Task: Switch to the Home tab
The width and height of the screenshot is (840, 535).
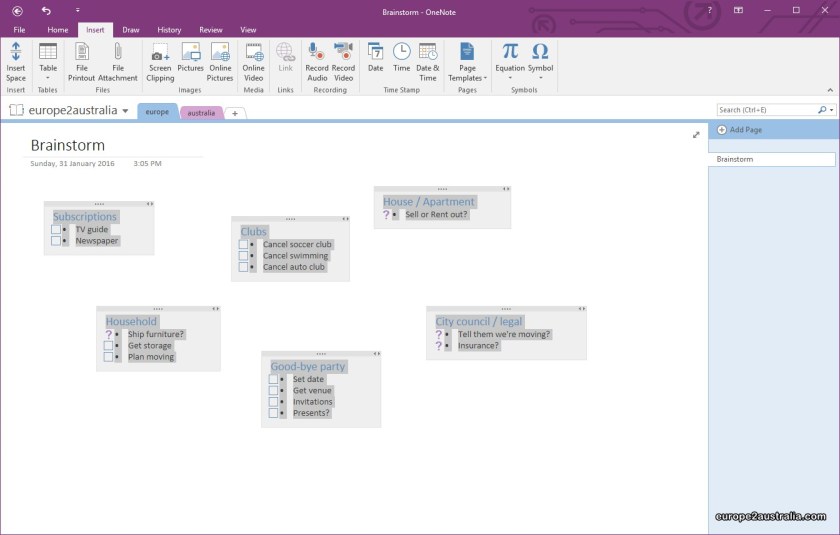Action: pos(58,30)
